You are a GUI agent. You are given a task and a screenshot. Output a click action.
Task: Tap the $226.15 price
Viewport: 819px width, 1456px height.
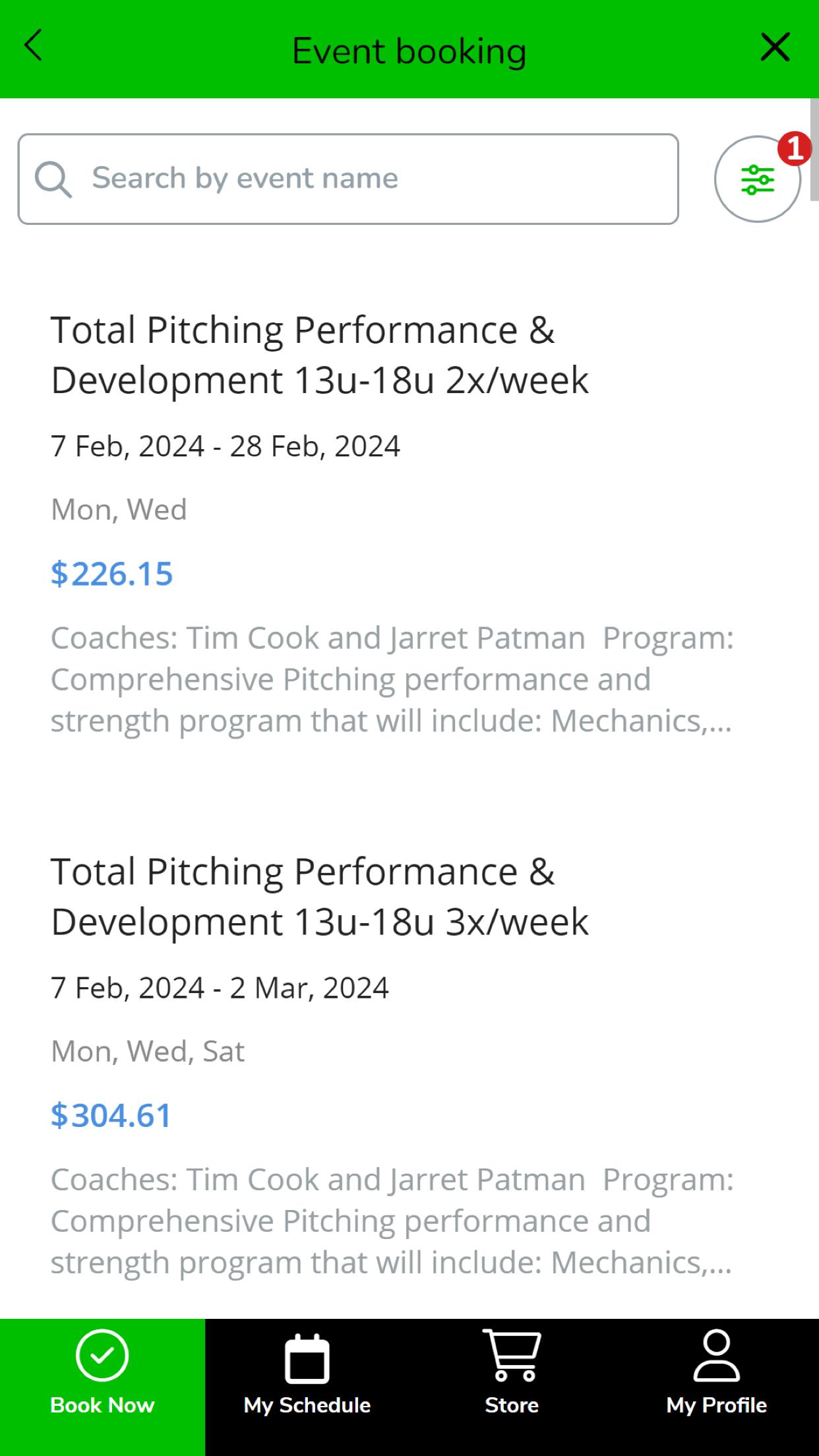coord(112,573)
